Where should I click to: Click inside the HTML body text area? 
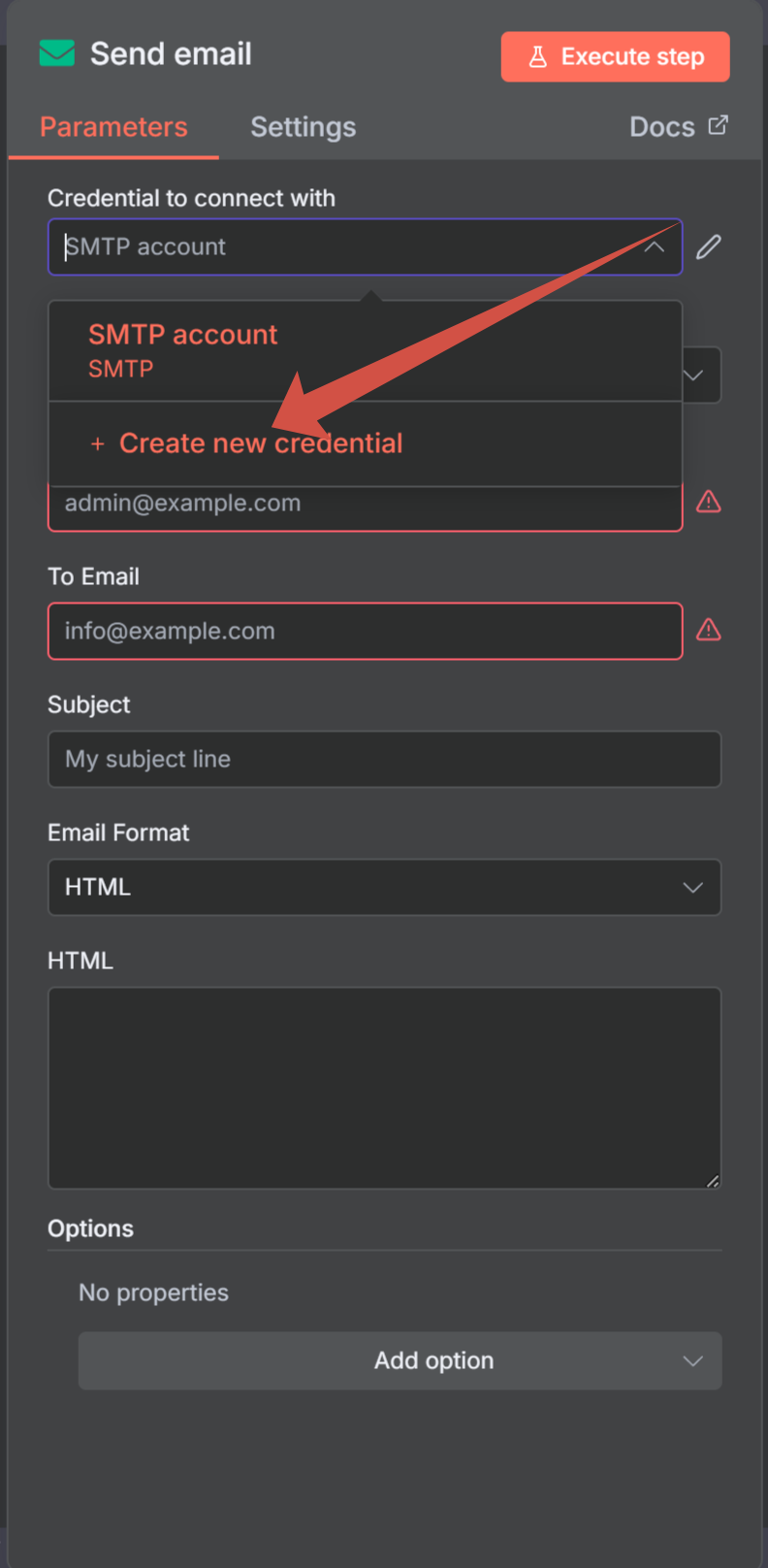tap(384, 1087)
